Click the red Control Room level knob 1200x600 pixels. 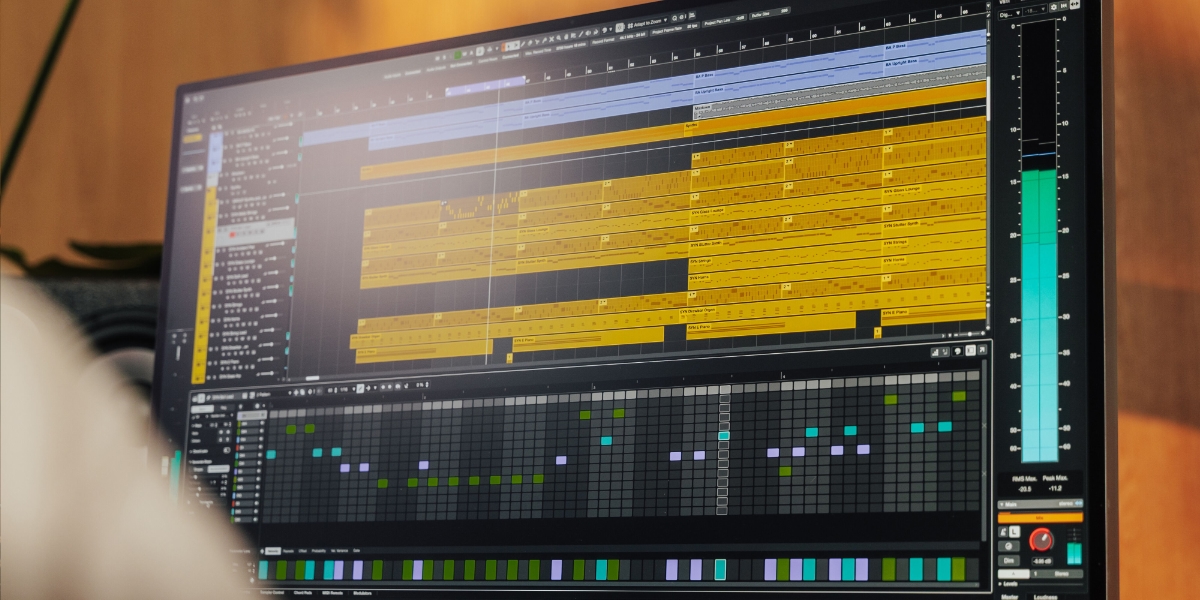click(1041, 540)
